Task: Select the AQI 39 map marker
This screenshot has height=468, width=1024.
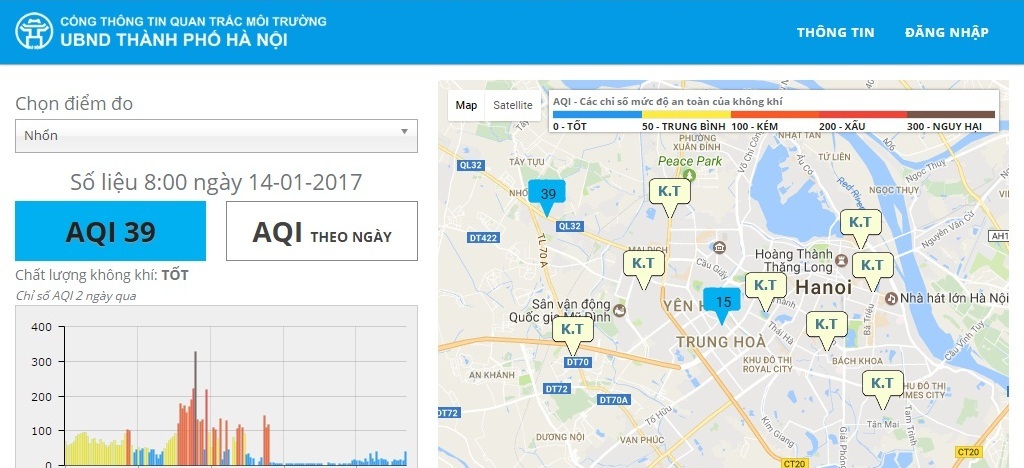Action: (x=547, y=194)
